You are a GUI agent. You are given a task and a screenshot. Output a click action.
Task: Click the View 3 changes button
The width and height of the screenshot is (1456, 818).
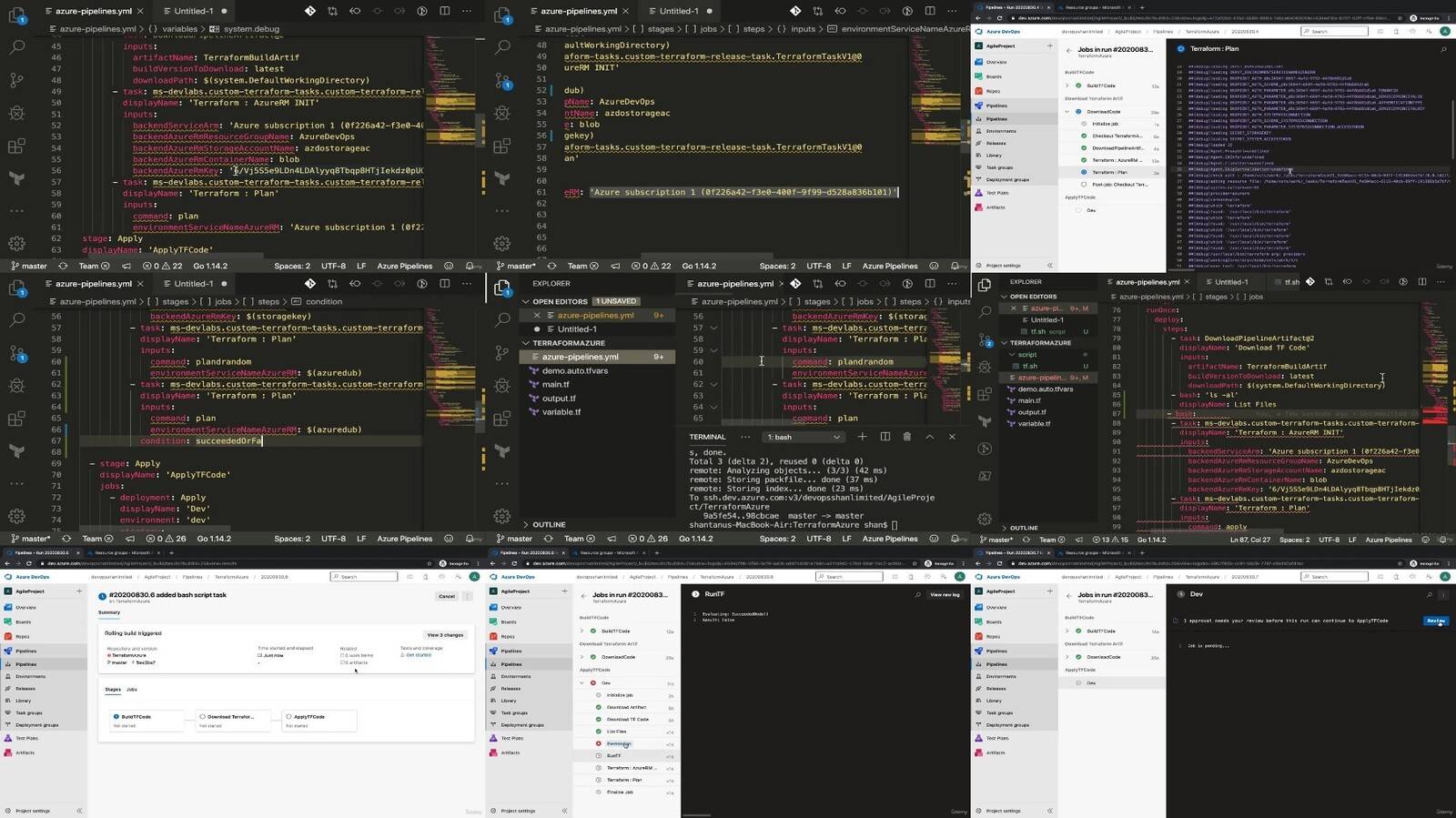[x=445, y=635]
